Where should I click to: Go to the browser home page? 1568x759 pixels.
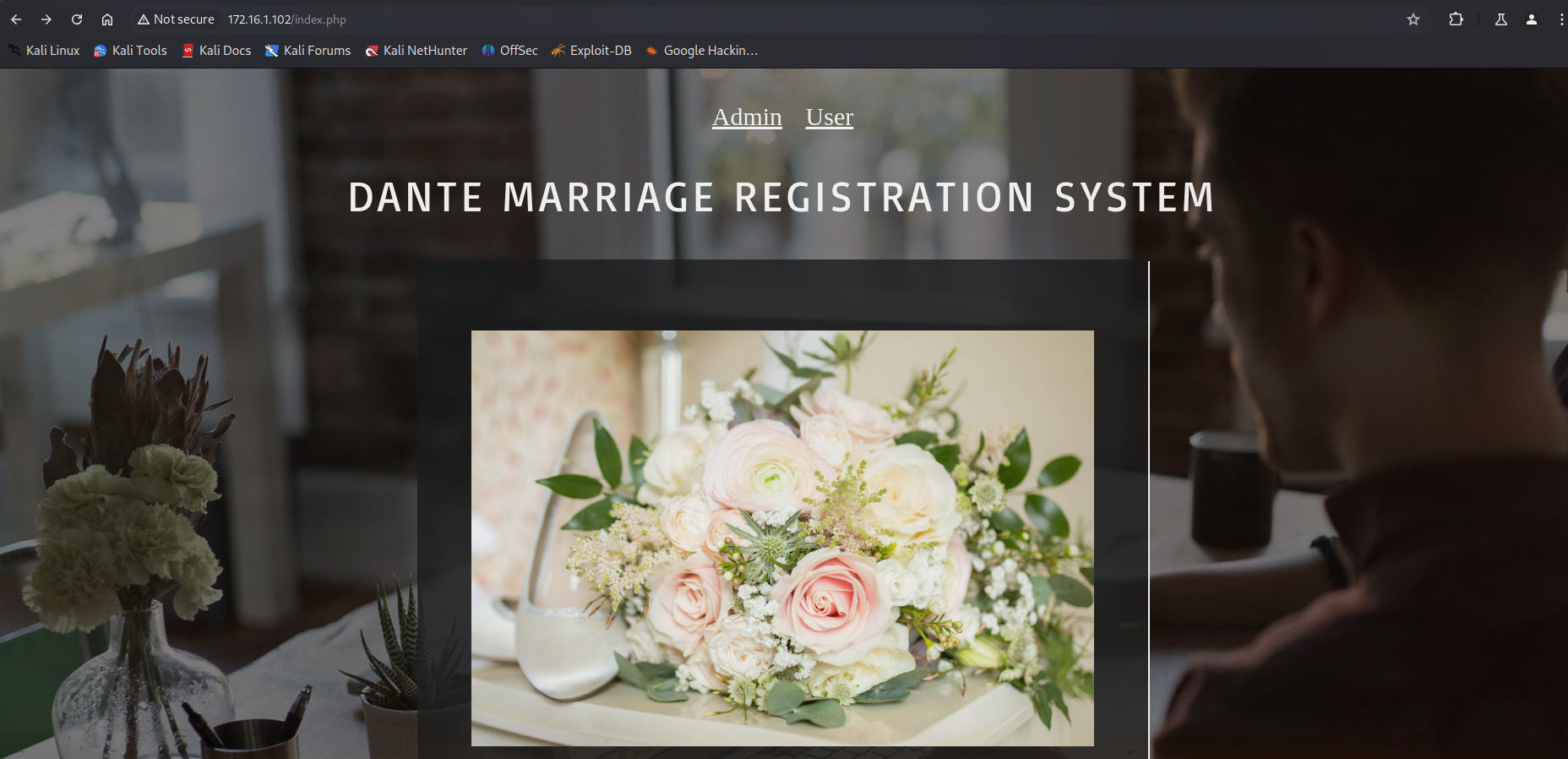coord(107,19)
